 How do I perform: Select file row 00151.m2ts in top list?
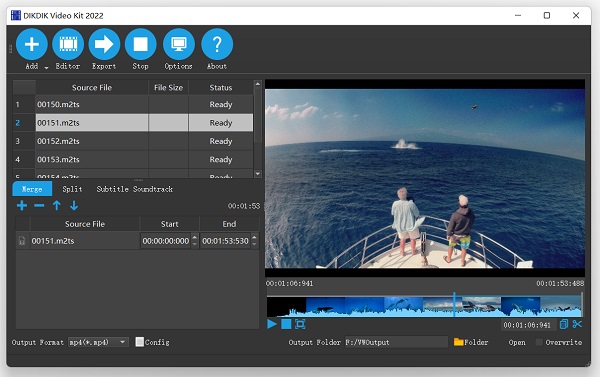[x=133, y=123]
